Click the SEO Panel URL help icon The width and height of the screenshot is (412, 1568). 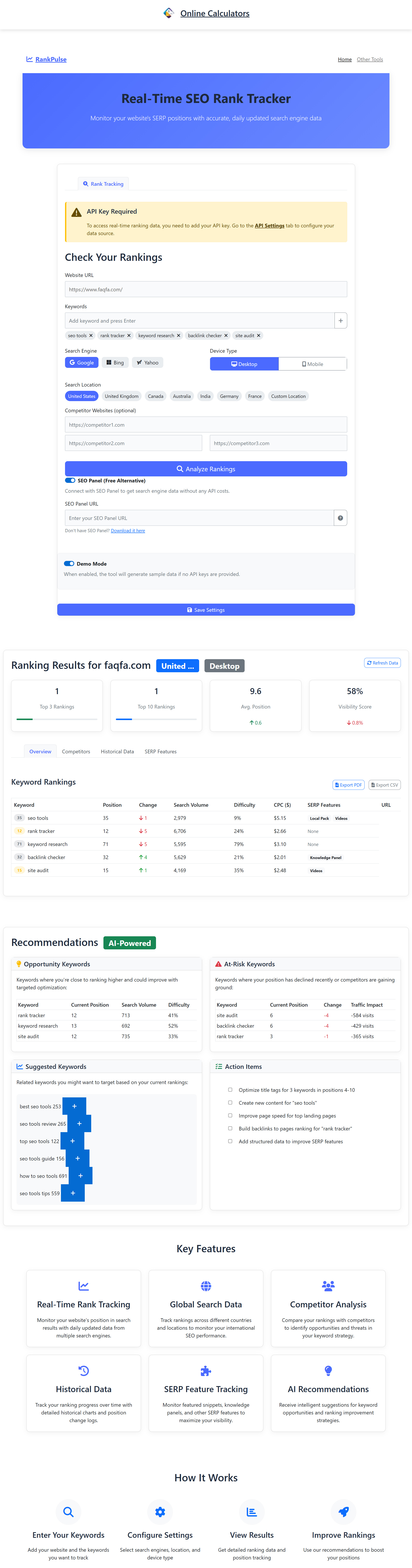pos(340,518)
